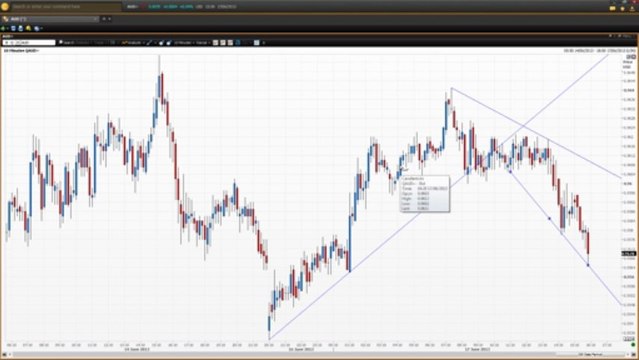The image size is (639, 360).
Task: Expand the drawing tools dropdown arrow
Action: pyautogui.click(x=155, y=42)
